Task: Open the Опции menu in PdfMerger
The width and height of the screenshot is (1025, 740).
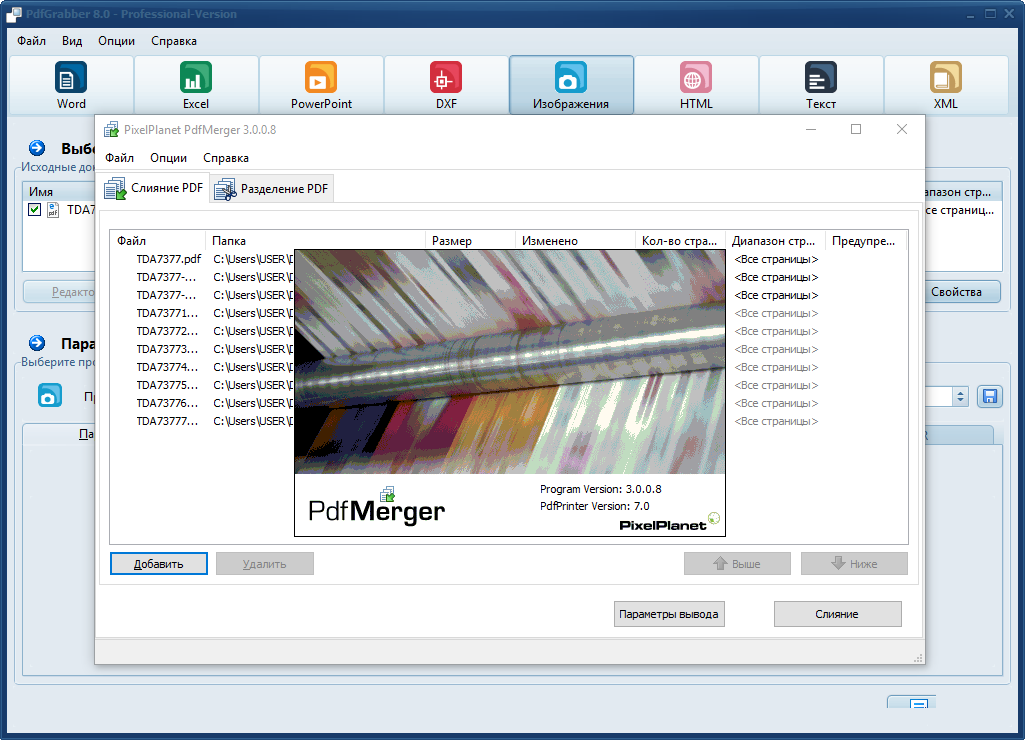Action: pyautogui.click(x=169, y=158)
